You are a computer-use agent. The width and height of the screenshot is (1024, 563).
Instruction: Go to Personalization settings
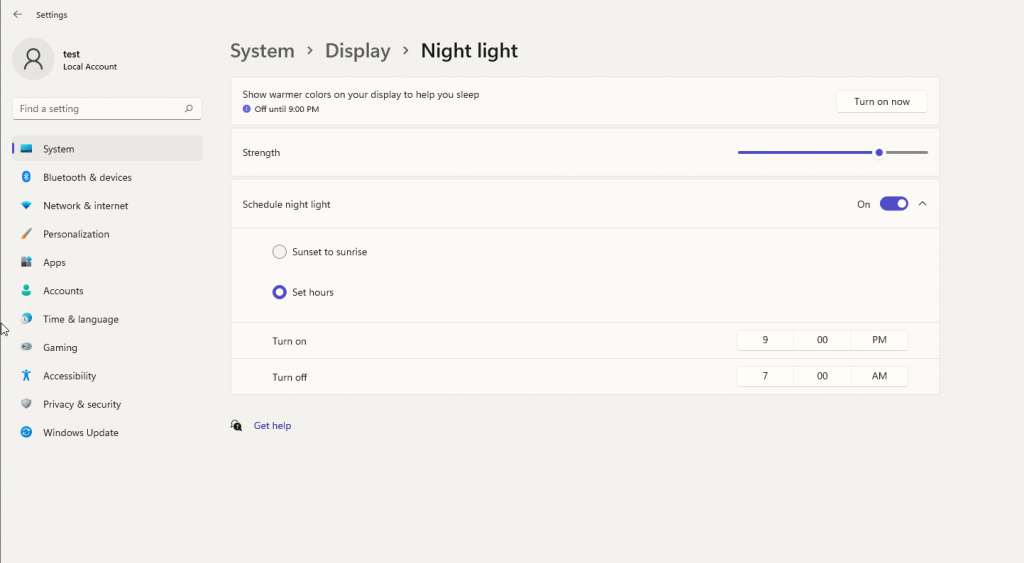[x=107, y=234]
